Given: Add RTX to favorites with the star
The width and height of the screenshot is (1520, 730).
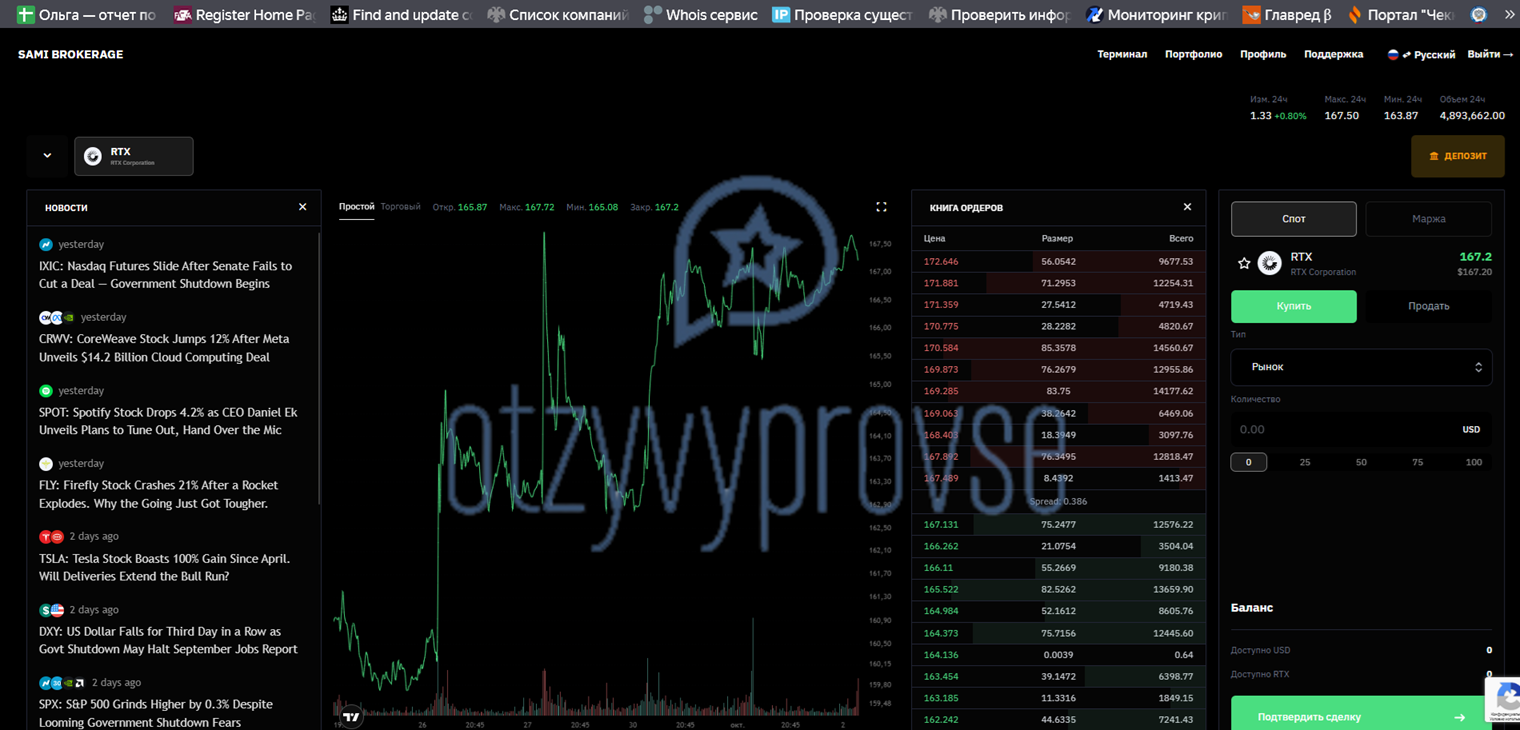Looking at the screenshot, I should point(1244,263).
